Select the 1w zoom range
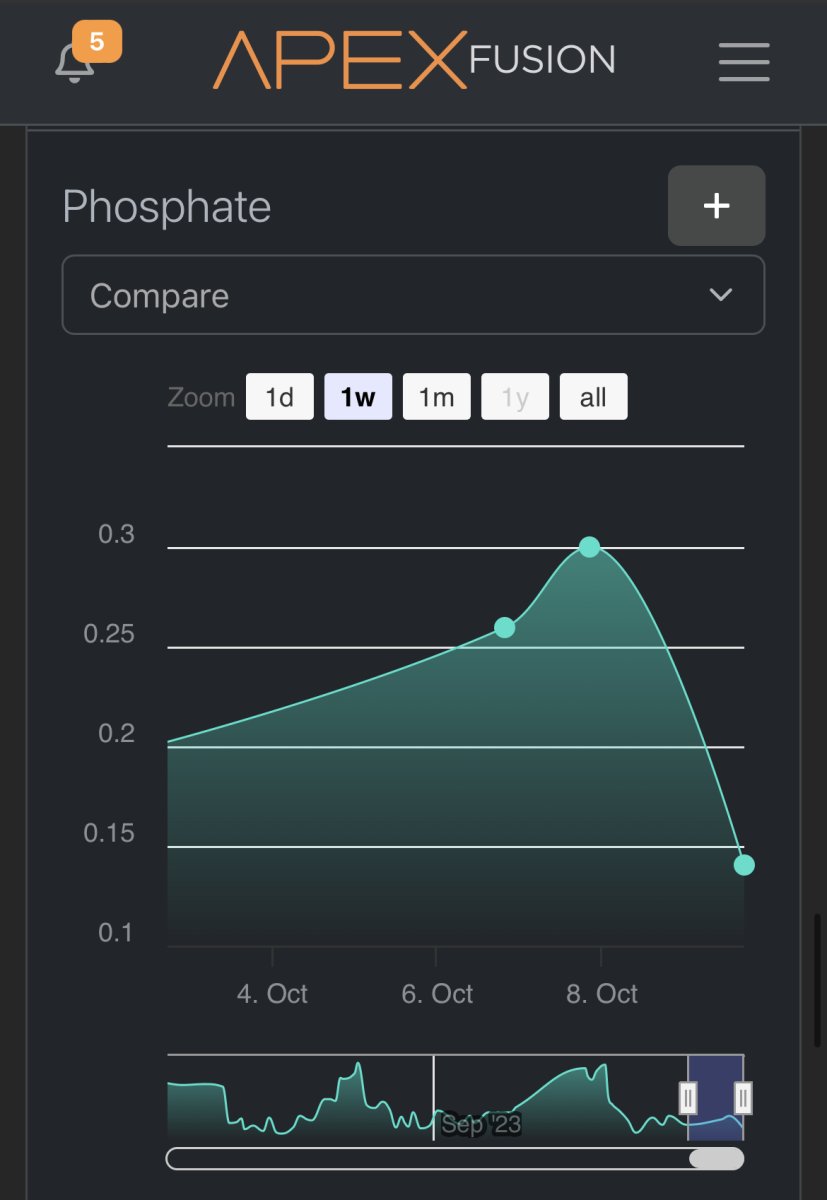Viewport: 827px width, 1200px height. (x=357, y=397)
